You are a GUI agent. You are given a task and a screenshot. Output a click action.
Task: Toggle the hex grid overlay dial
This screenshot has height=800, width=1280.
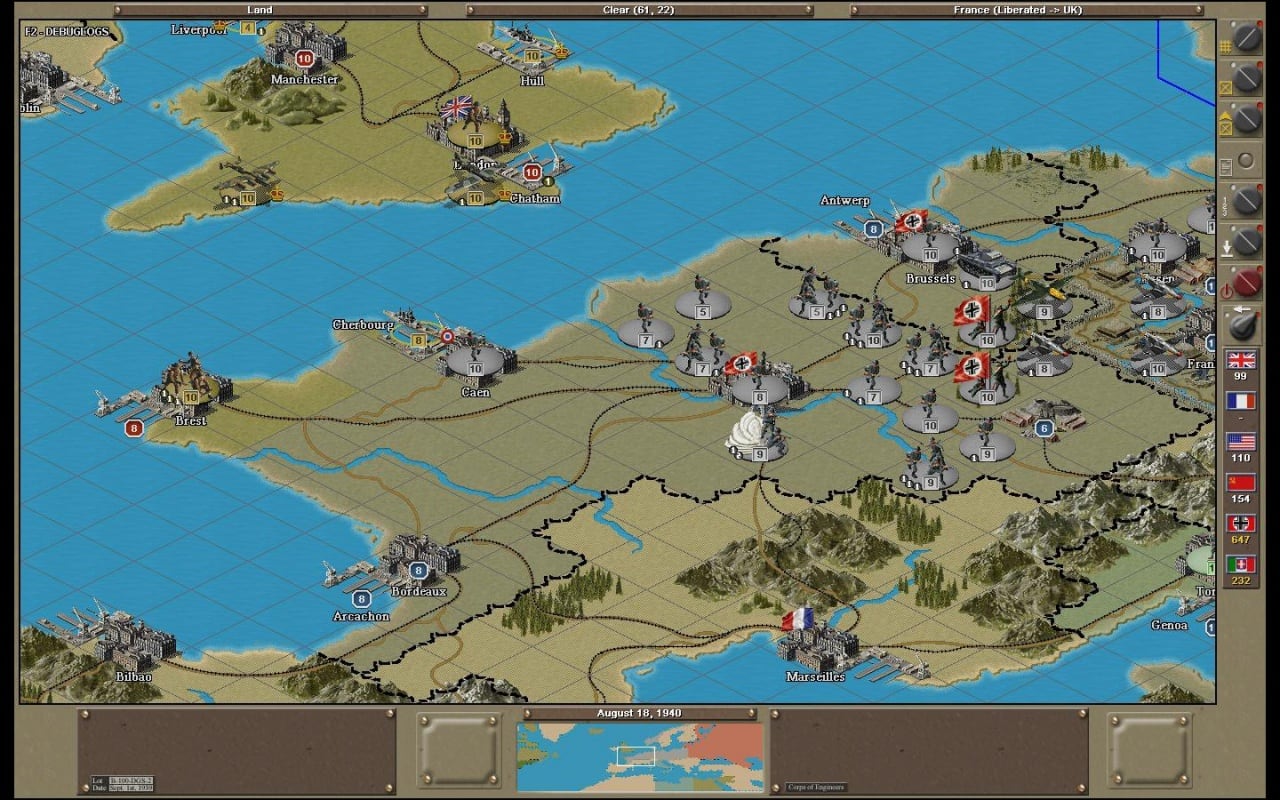[x=1246, y=38]
